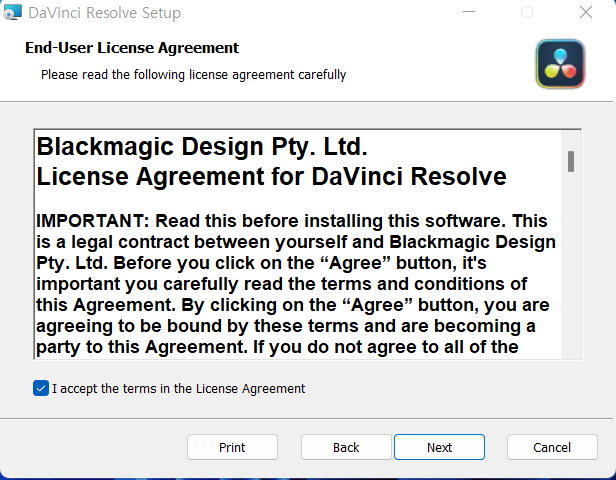
Task: Click 'License Agreement for DaVinci Resolve' heading
Action: tap(271, 176)
